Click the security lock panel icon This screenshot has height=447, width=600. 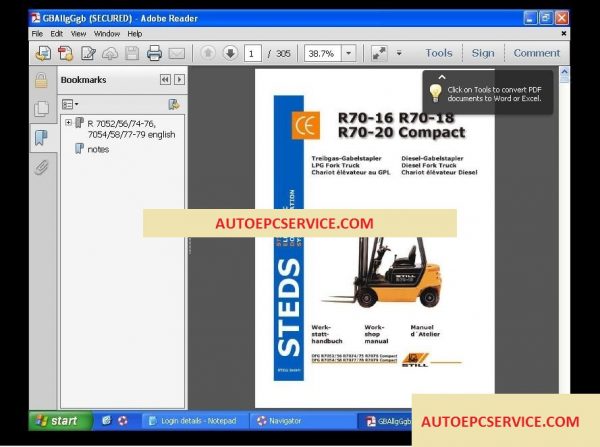tap(41, 80)
